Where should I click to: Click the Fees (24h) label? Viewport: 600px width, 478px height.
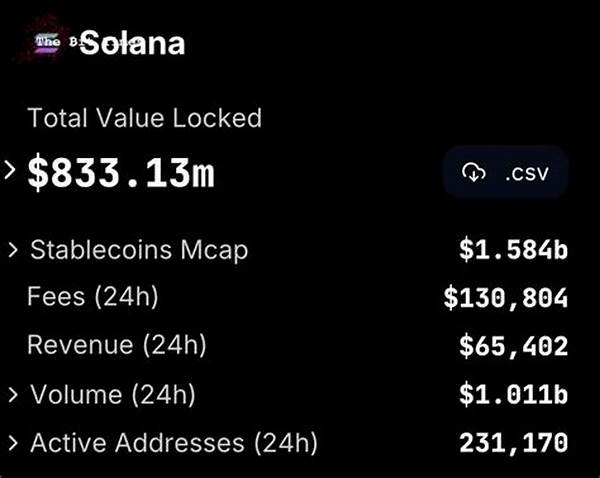(93, 297)
